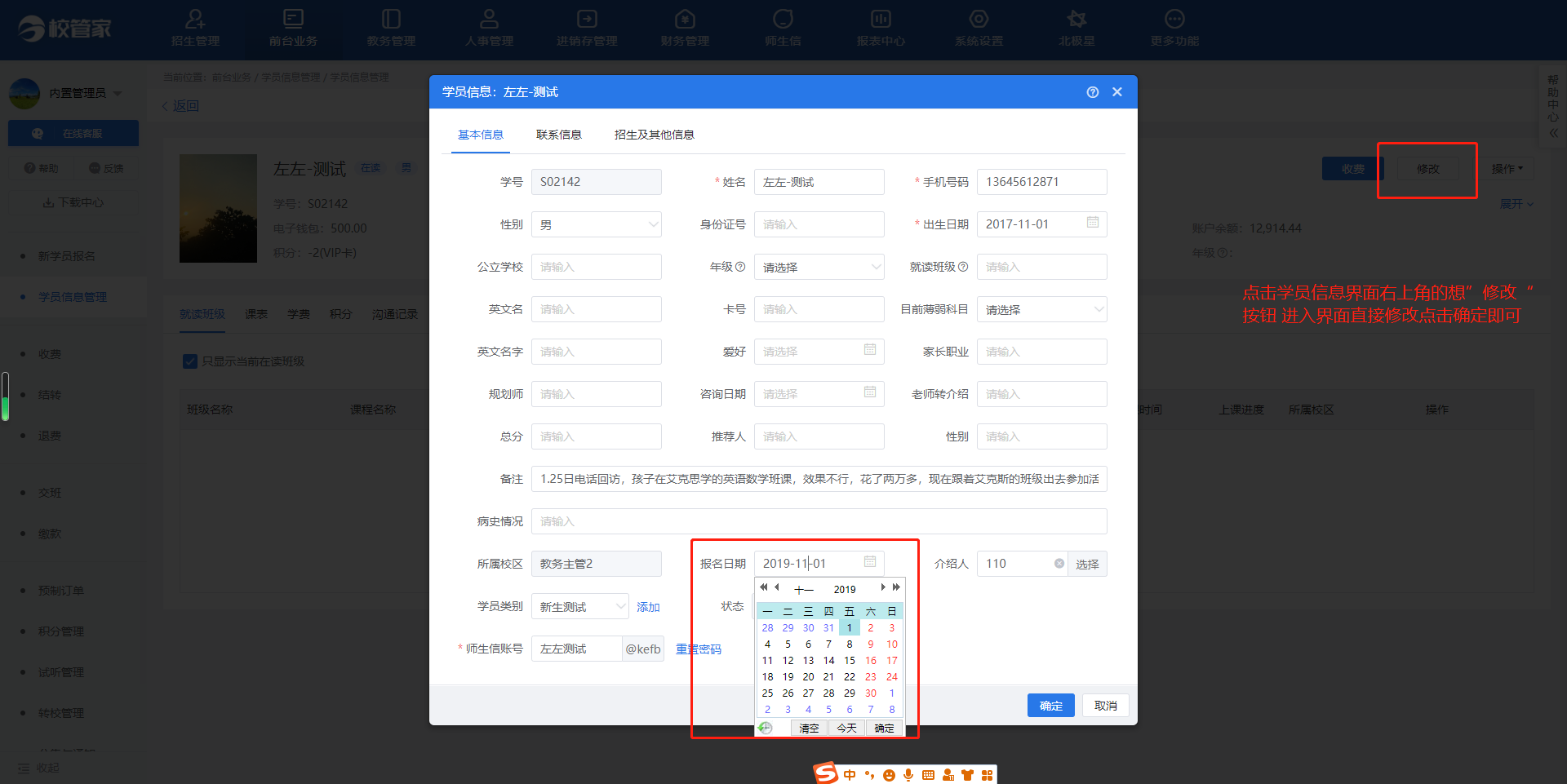
Task: Click the blue 确定 button in dialog footer
Action: pyautogui.click(x=1051, y=706)
